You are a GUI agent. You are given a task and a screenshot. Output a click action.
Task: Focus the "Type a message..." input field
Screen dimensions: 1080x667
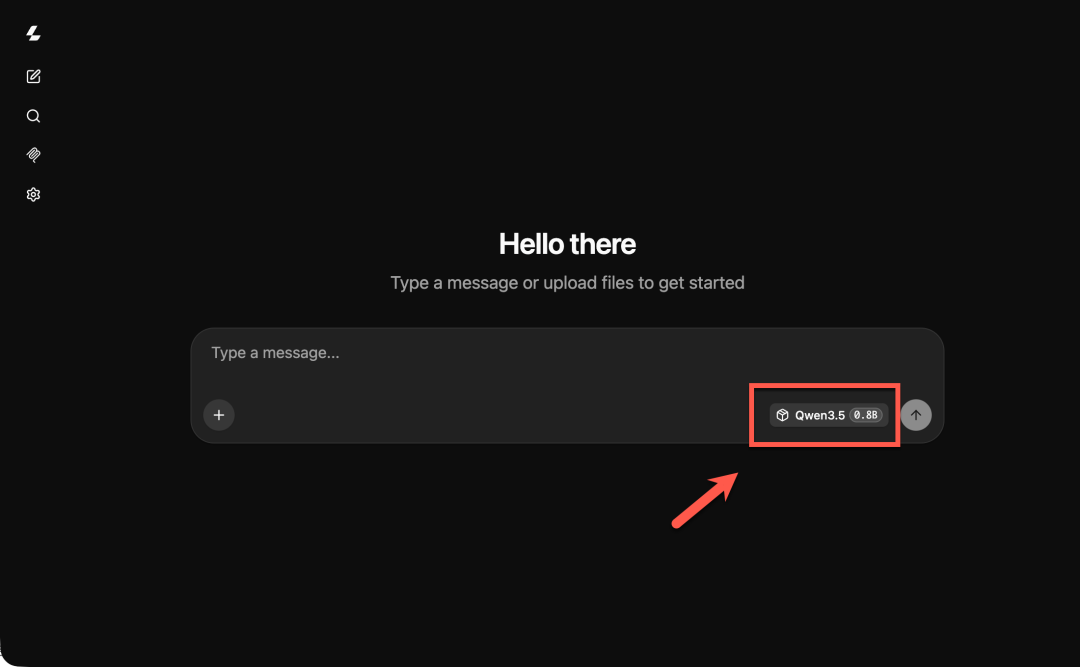[x=567, y=353]
